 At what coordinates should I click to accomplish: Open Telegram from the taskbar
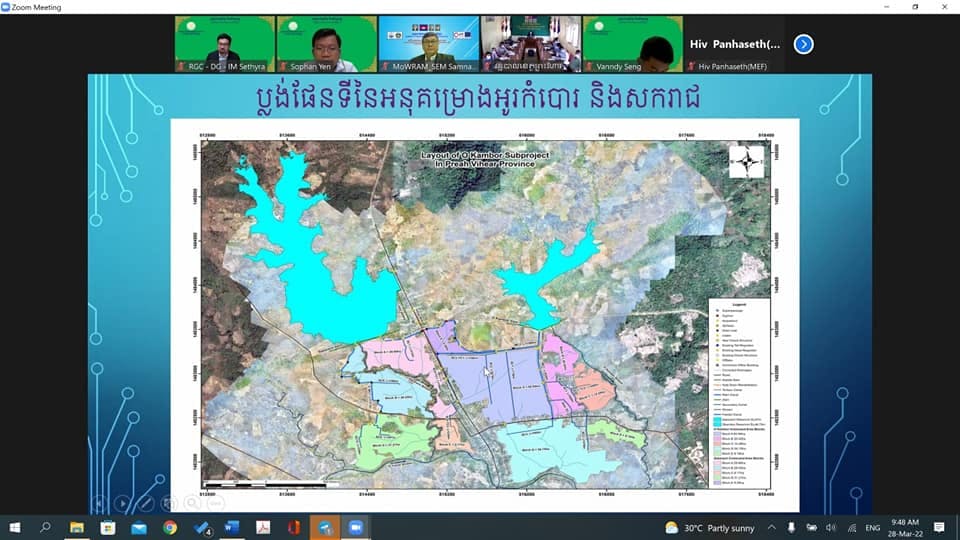coord(325,527)
